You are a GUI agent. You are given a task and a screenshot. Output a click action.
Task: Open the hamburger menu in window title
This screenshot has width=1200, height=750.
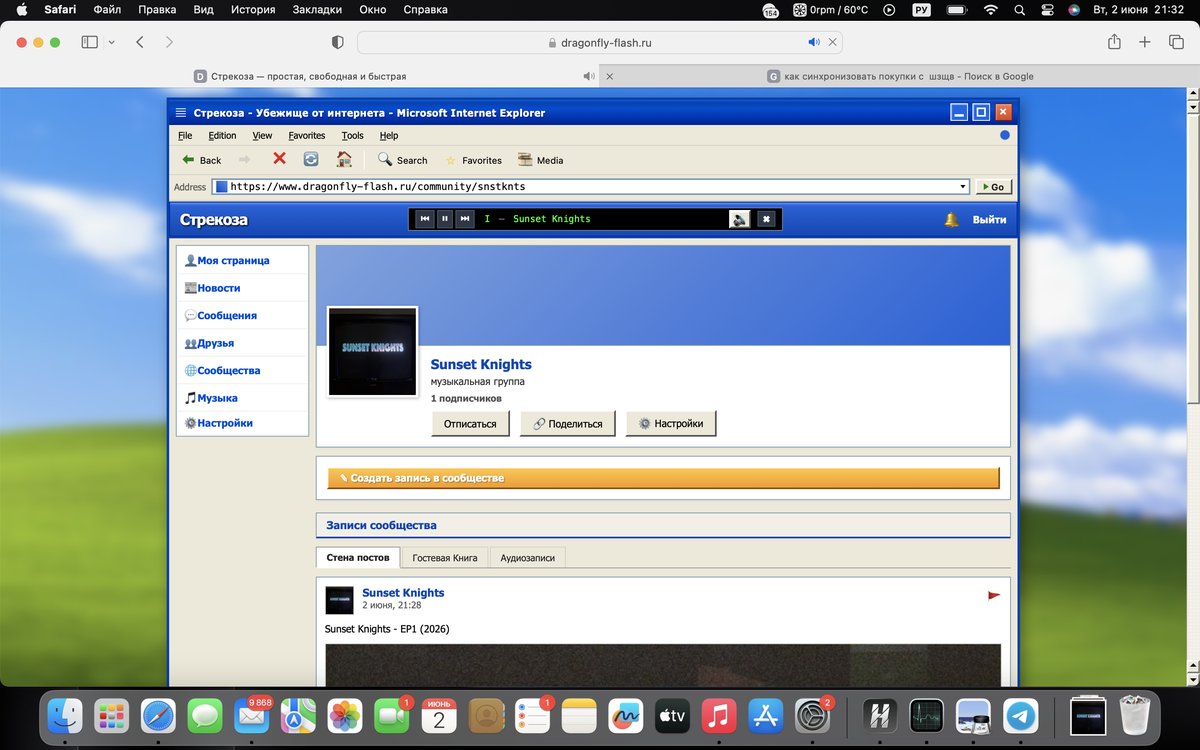181,113
